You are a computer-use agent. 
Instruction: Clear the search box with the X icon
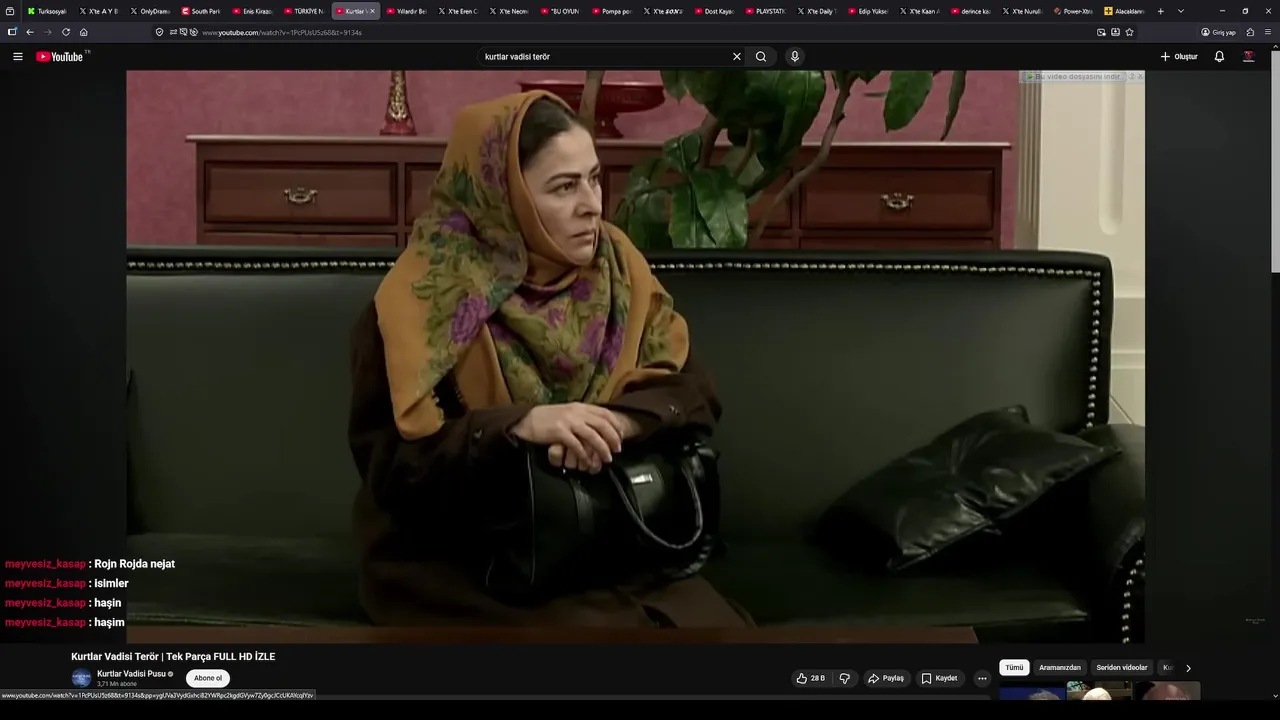[737, 57]
